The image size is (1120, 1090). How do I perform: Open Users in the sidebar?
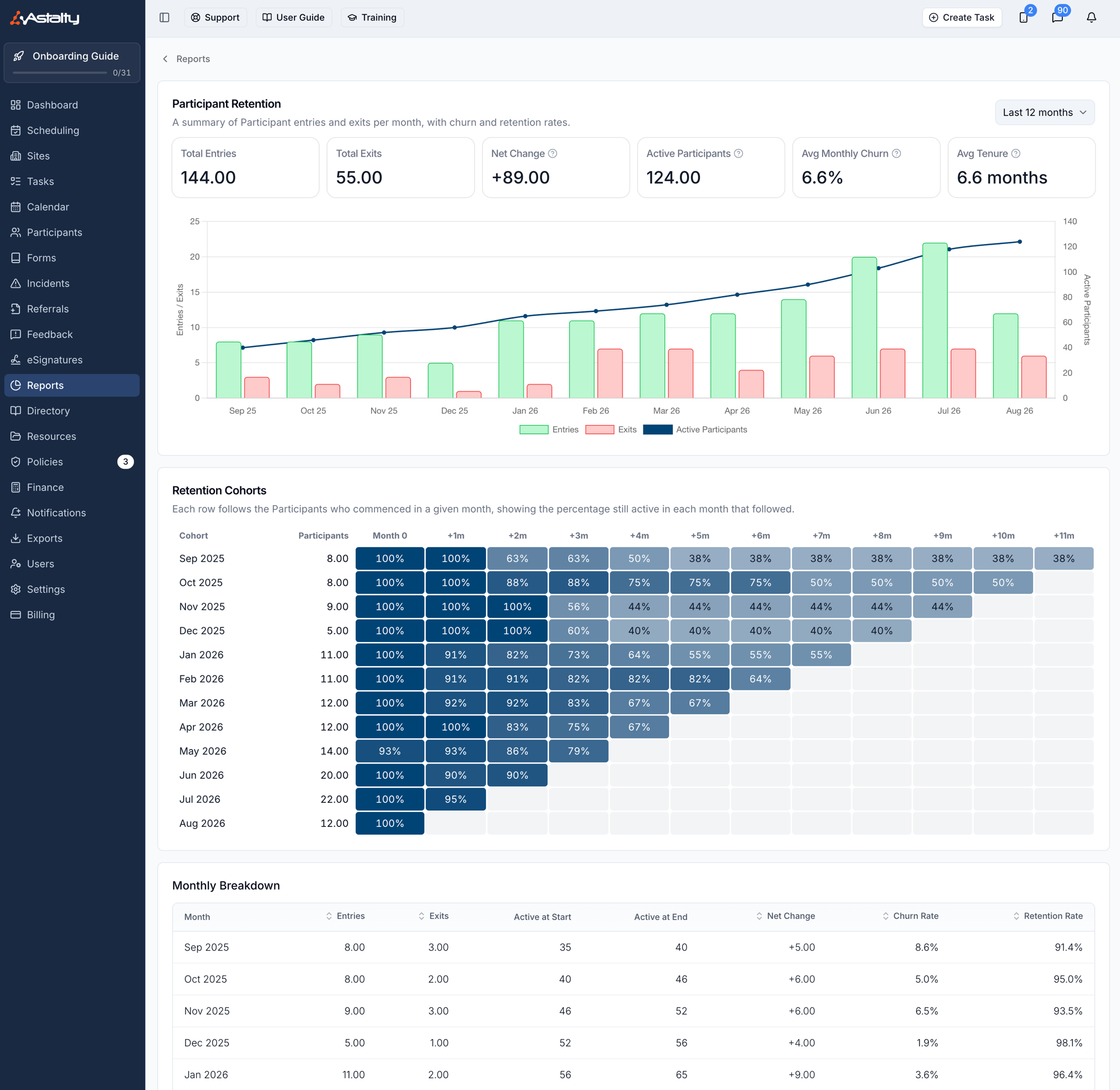(72, 564)
